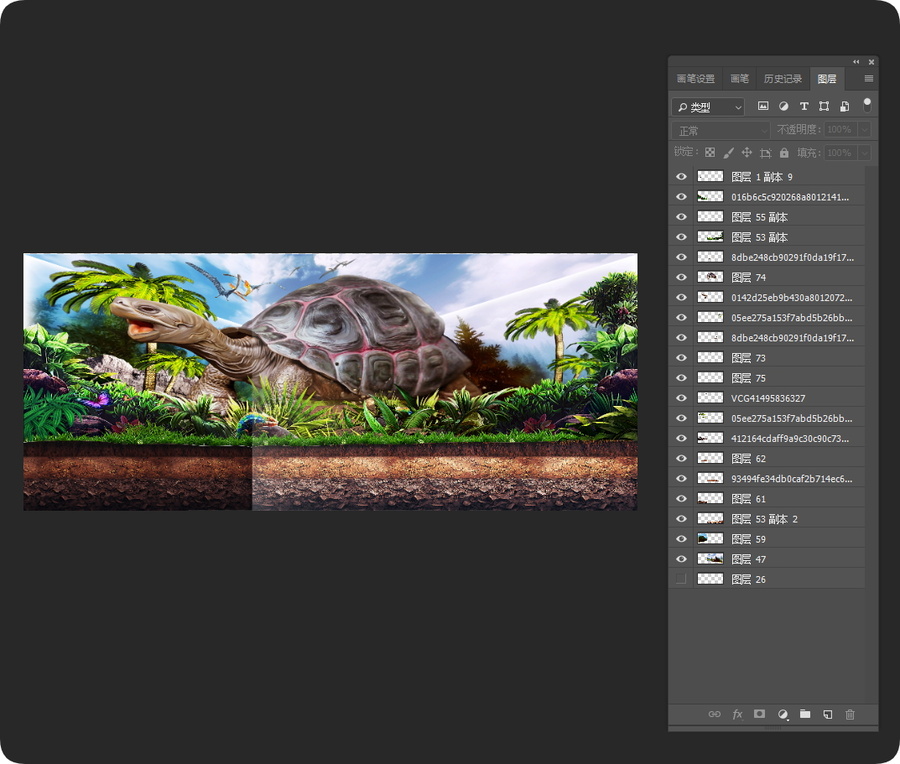Image resolution: width=900 pixels, height=764 pixels.
Task: Select layer 016b6c5c920268a8012141...
Action: point(767,197)
